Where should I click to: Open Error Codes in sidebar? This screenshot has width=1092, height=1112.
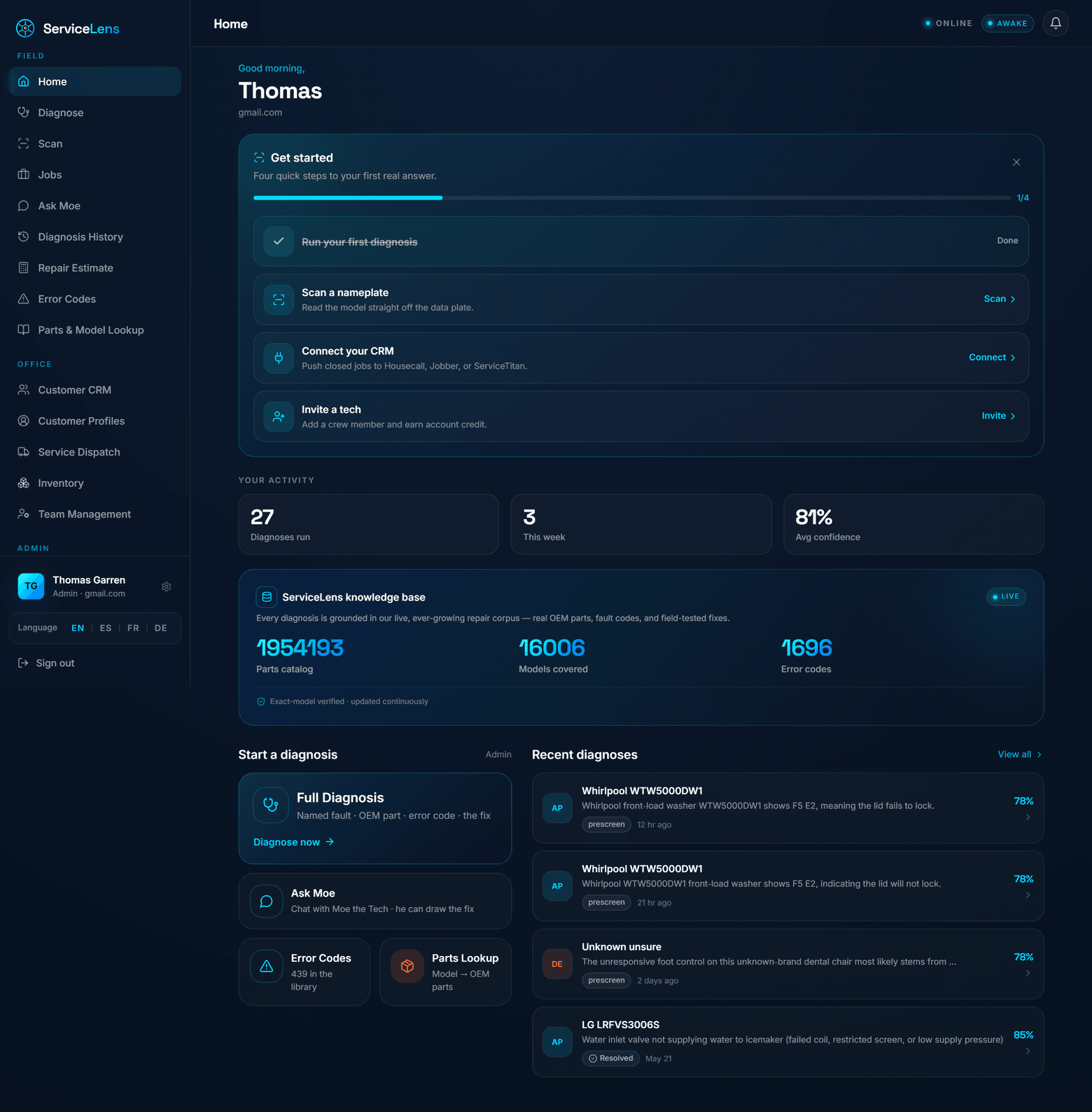tap(94, 299)
